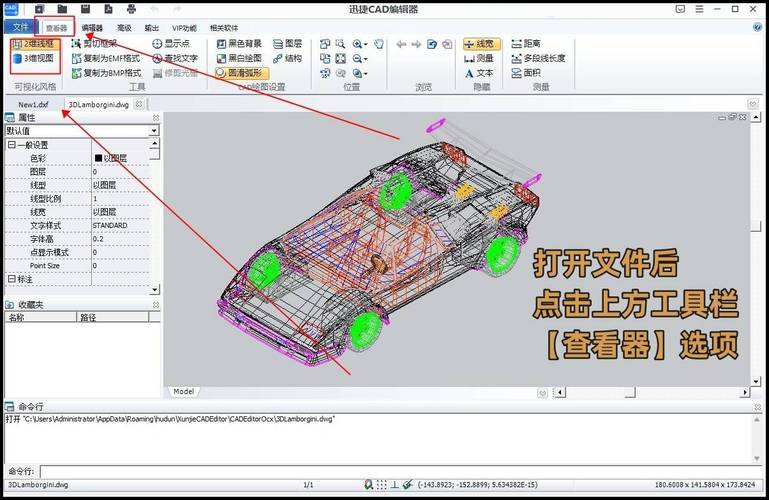Click 复制为BMP格式 copy tool
The width and height of the screenshot is (769, 500).
[106, 73]
